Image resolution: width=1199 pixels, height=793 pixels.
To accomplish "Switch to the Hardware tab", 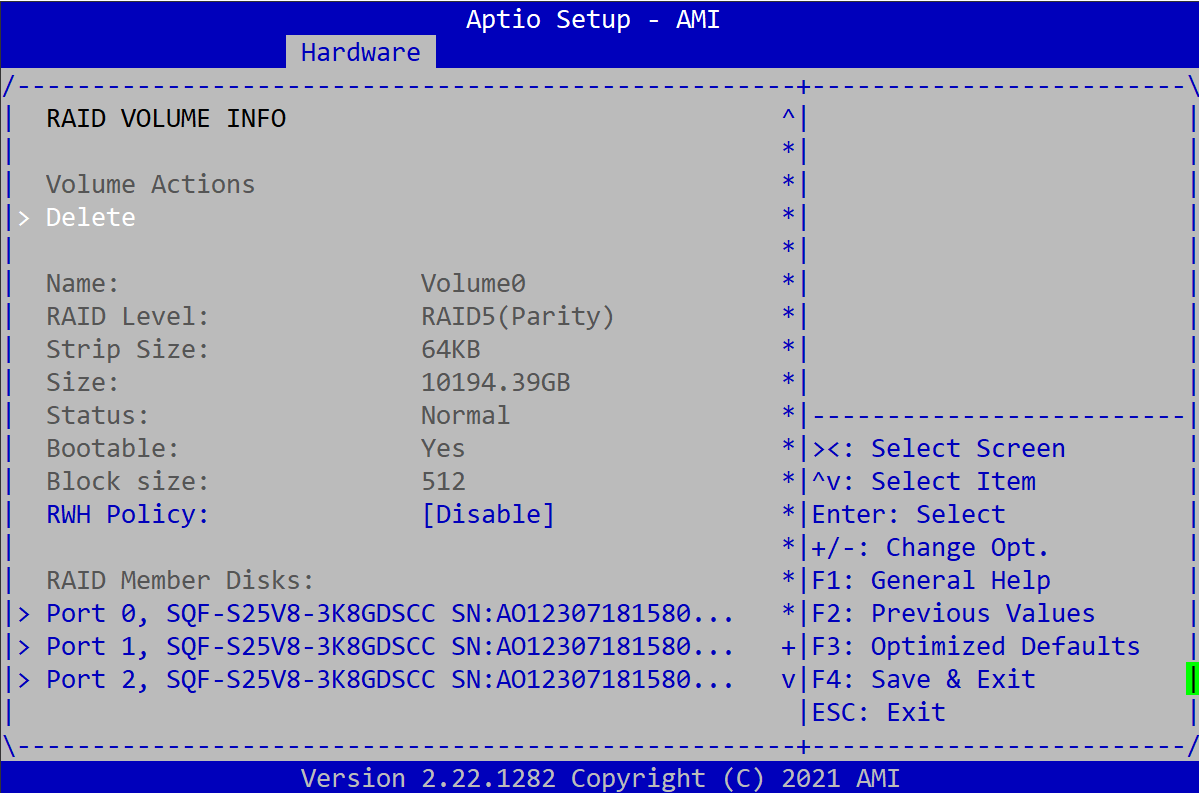I will pyautogui.click(x=360, y=52).
